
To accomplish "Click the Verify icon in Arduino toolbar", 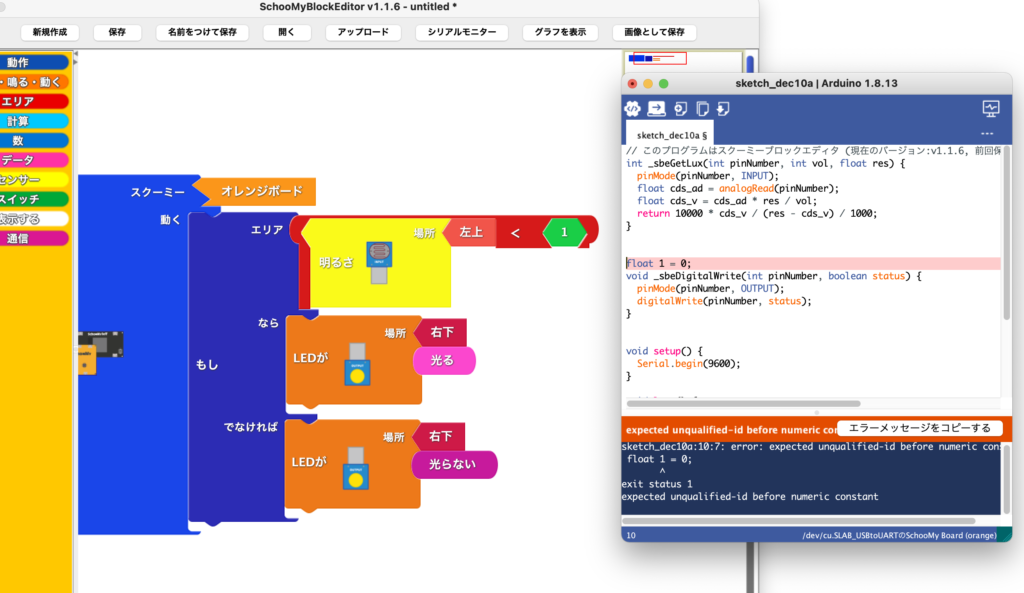I will 632,108.
